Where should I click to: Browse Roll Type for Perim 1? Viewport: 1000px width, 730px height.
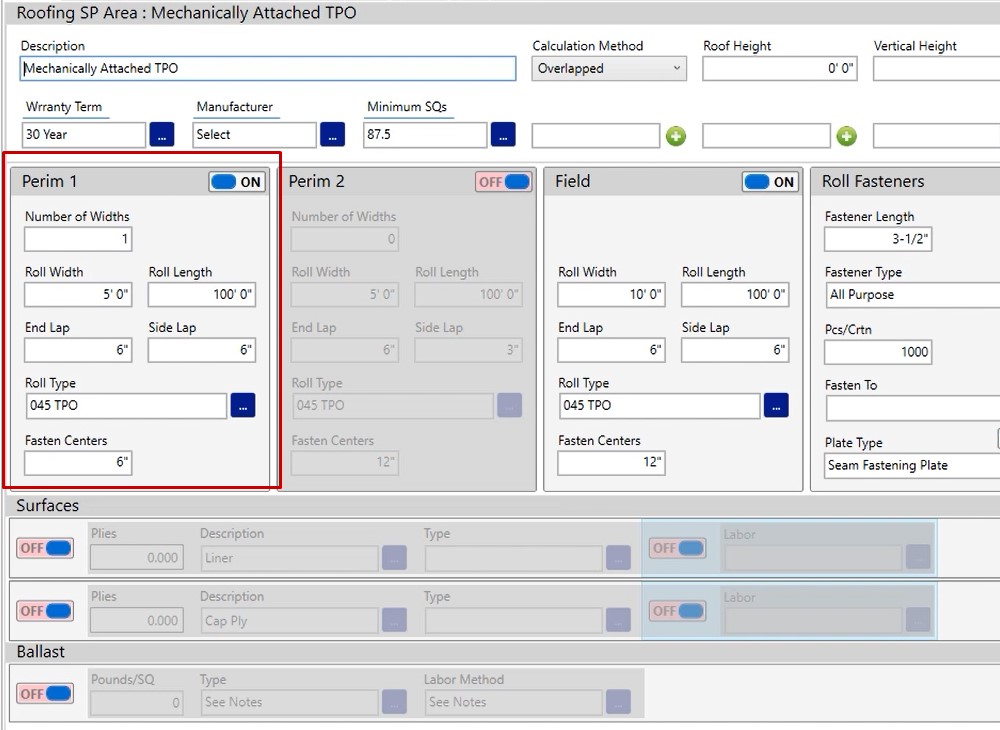pyautogui.click(x=243, y=405)
